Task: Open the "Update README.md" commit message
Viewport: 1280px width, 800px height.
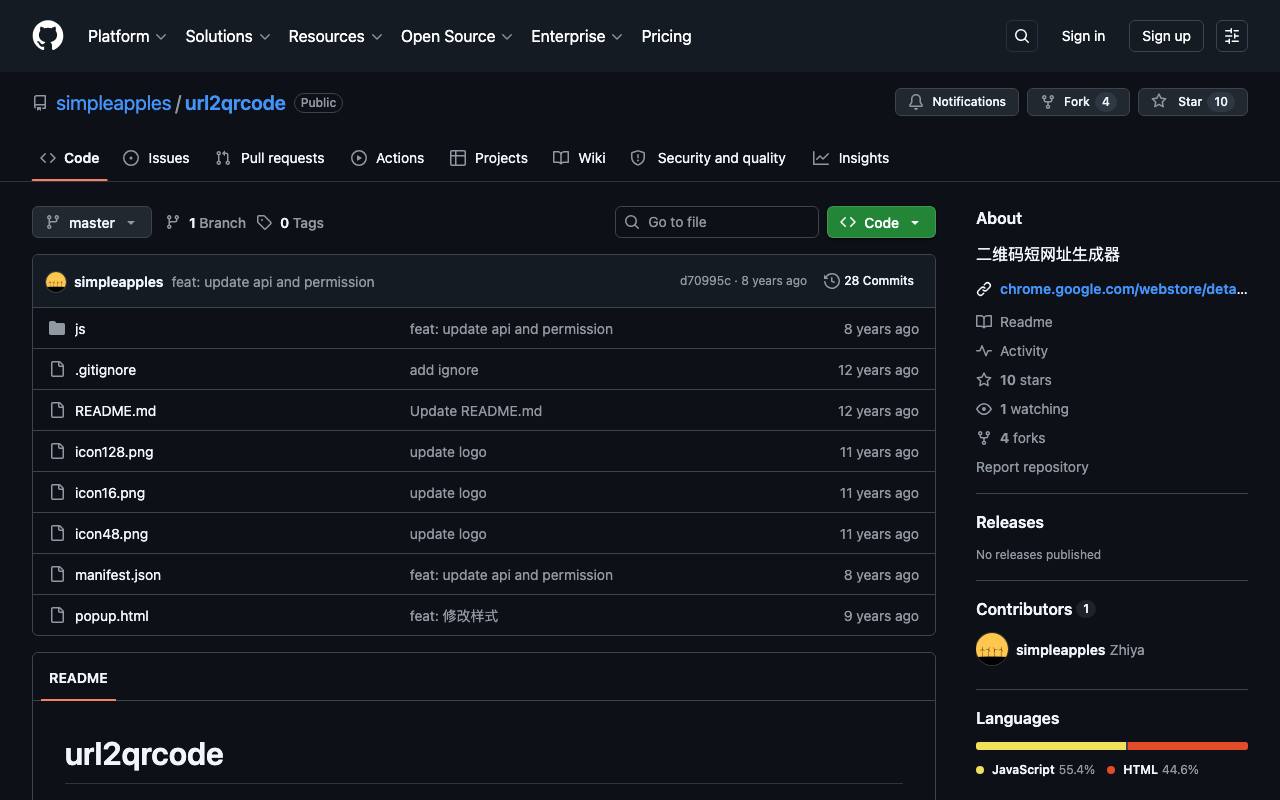Action: (x=476, y=411)
